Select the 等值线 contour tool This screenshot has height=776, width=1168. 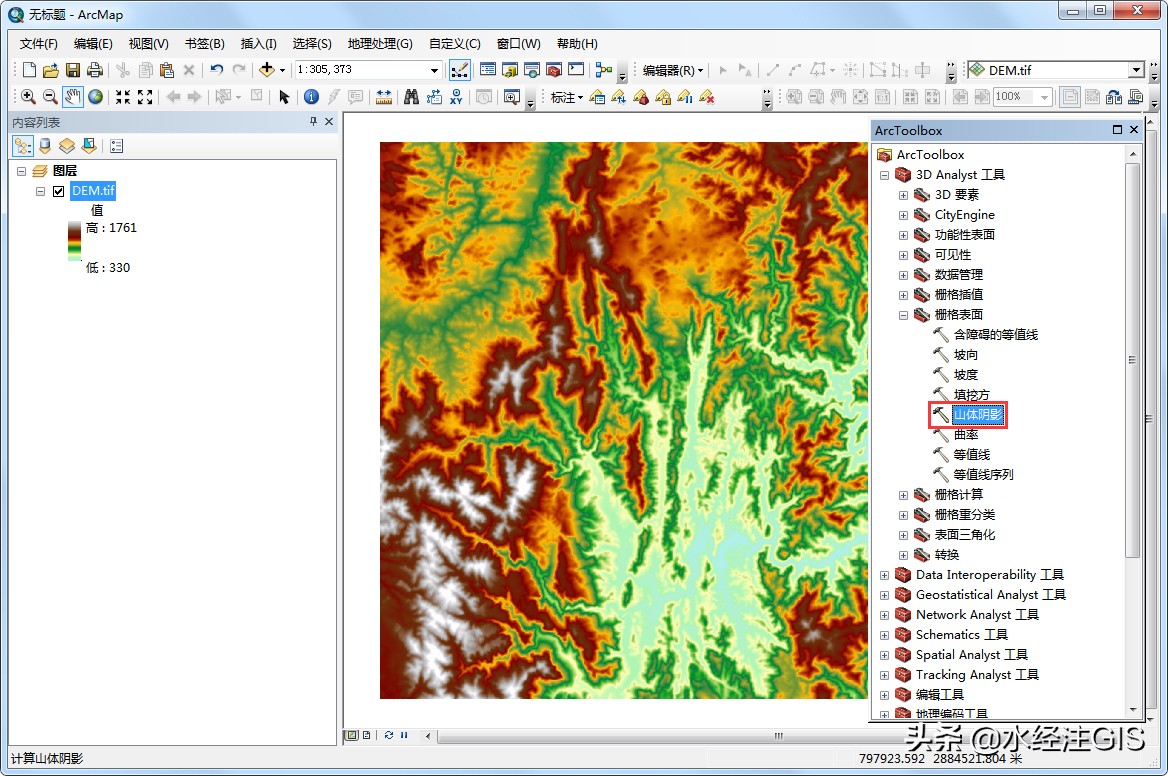click(971, 454)
